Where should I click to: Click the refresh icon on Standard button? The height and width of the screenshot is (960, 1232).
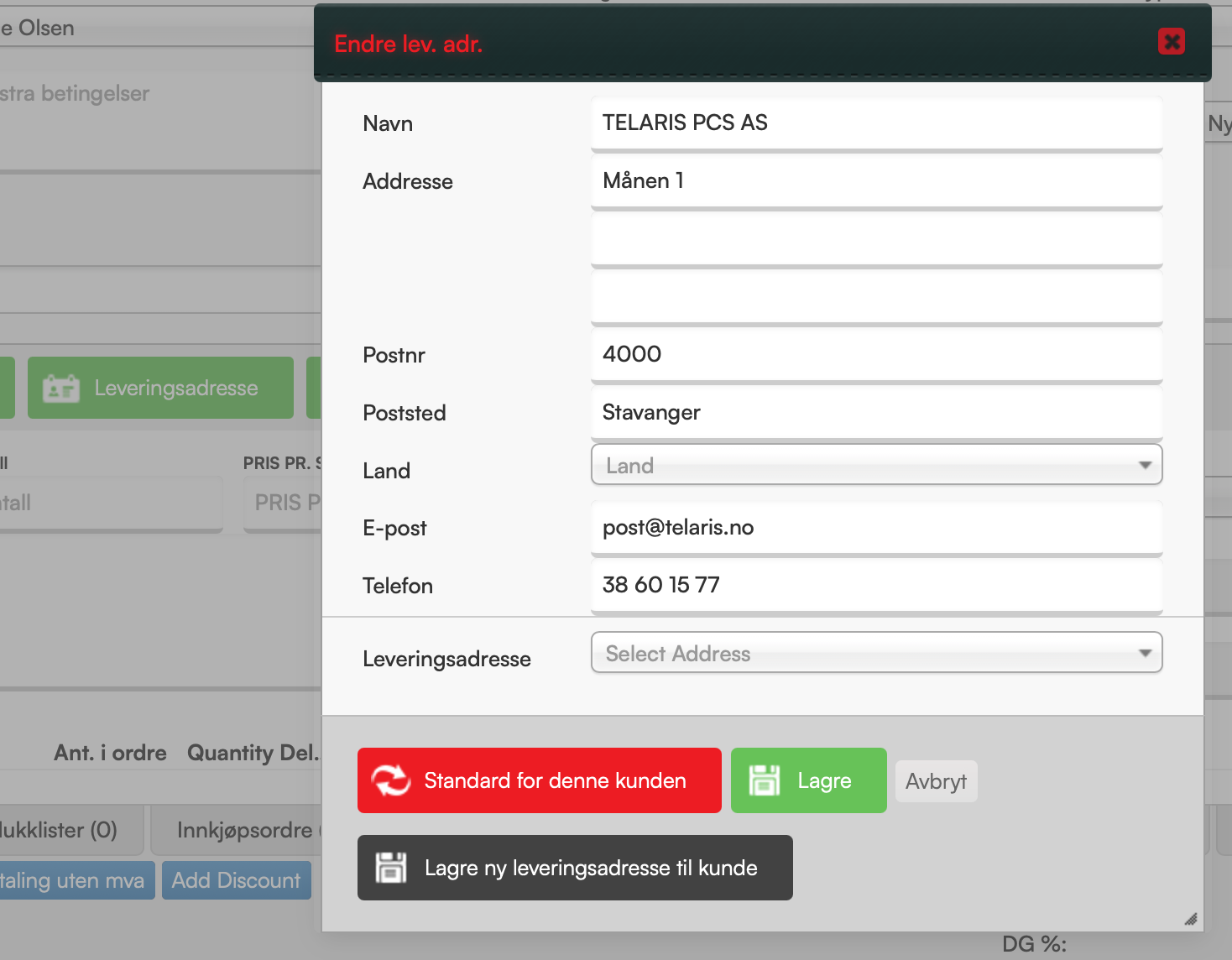[x=391, y=780]
